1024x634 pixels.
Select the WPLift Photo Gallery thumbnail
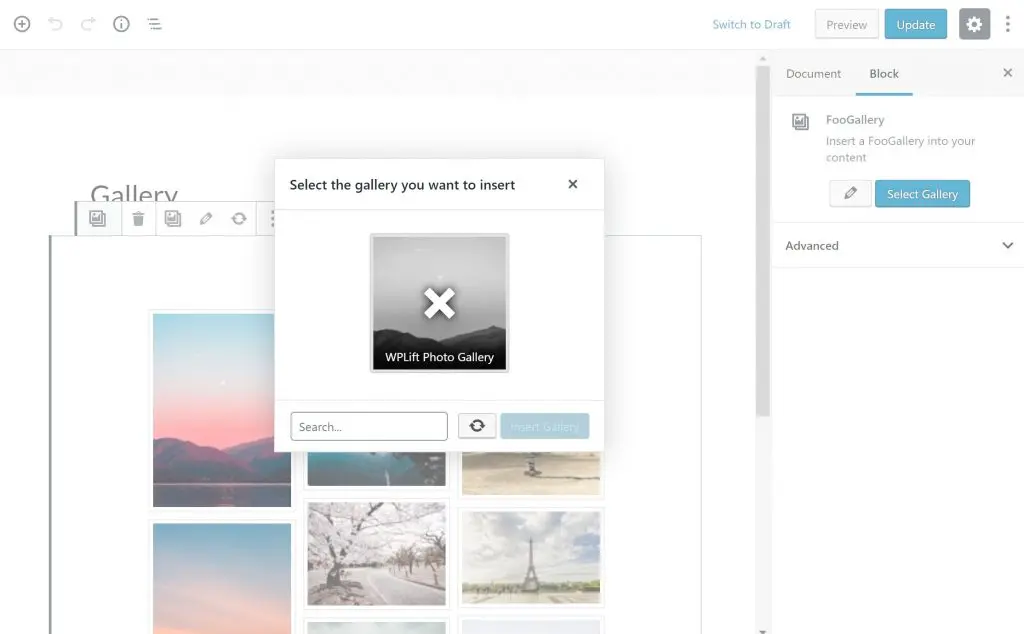click(x=439, y=303)
